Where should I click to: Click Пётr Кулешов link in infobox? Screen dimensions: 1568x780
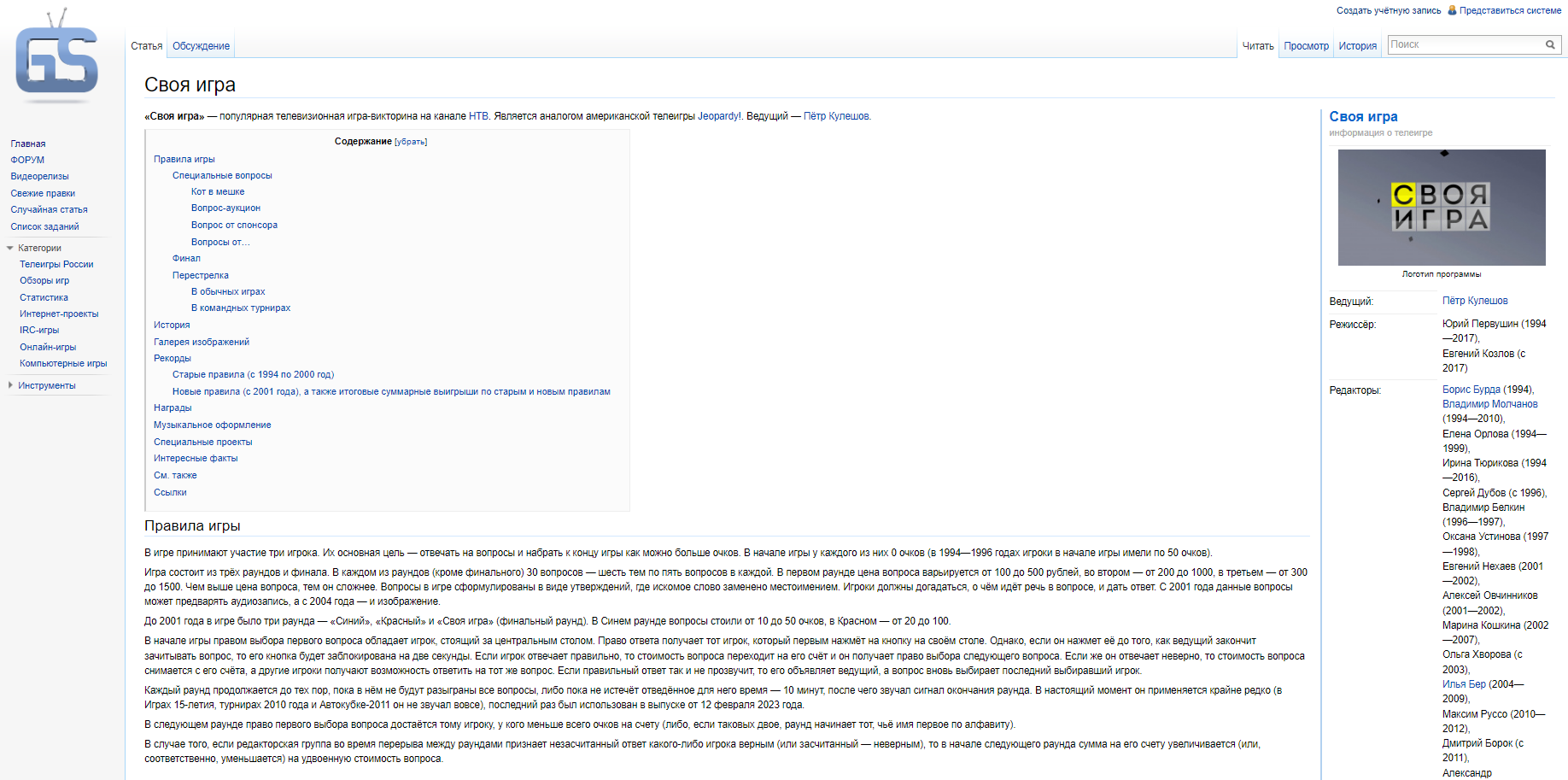point(1475,301)
